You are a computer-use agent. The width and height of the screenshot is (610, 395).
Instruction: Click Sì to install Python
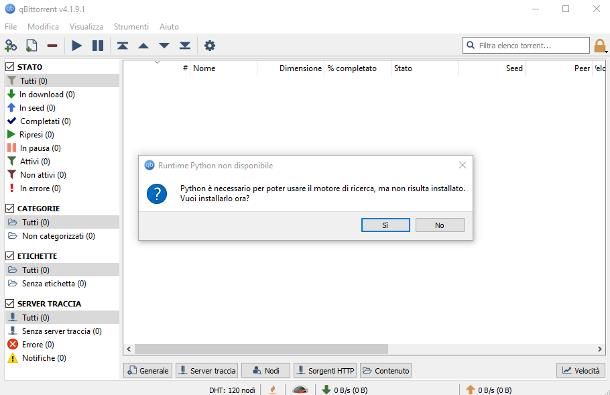[x=385, y=225]
